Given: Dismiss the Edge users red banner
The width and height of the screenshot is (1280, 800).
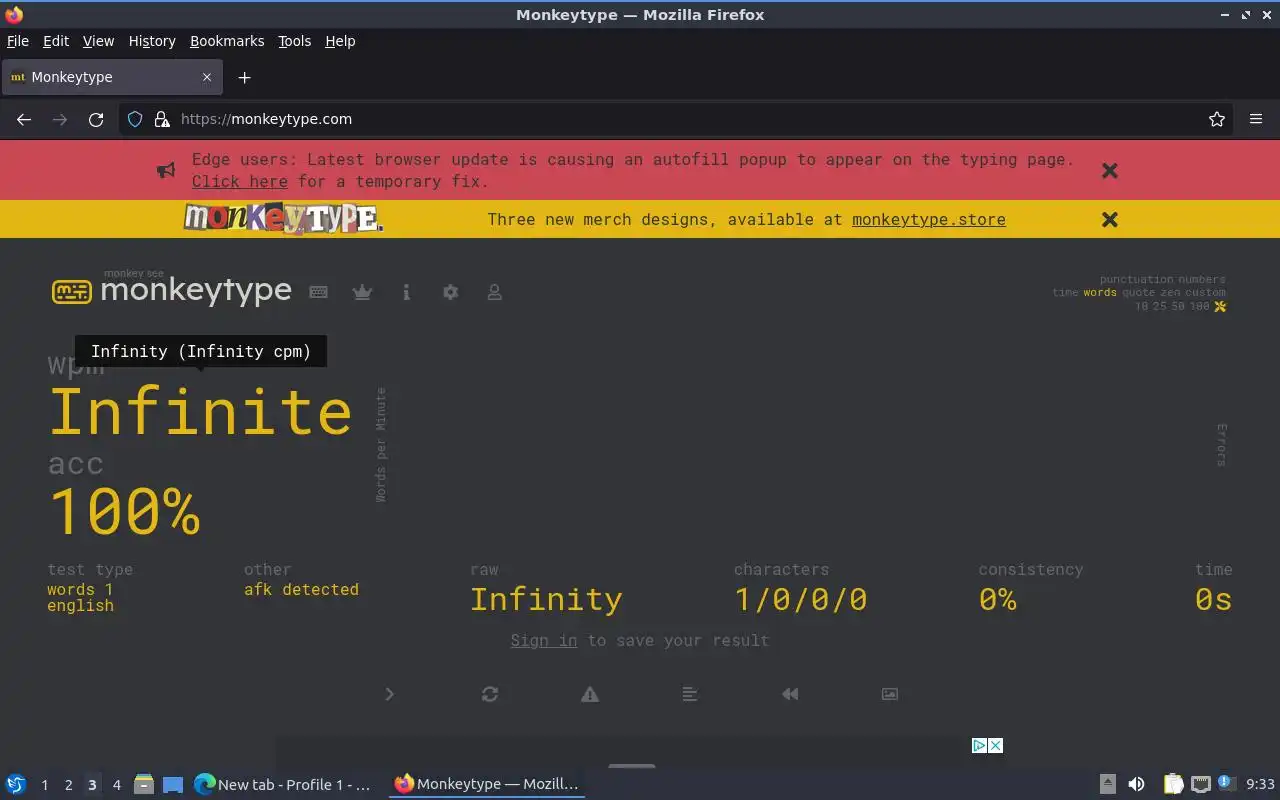Looking at the screenshot, I should (1109, 170).
